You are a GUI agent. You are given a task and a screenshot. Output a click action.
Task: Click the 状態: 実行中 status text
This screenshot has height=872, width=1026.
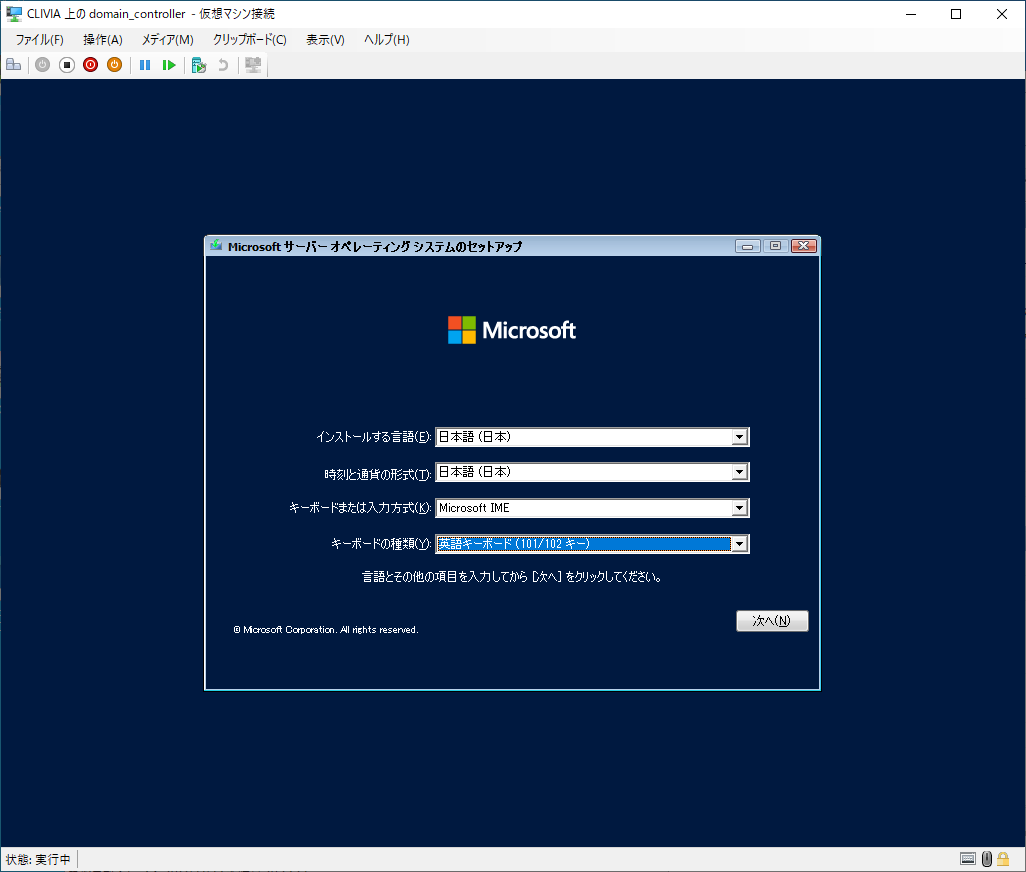click(x=38, y=860)
